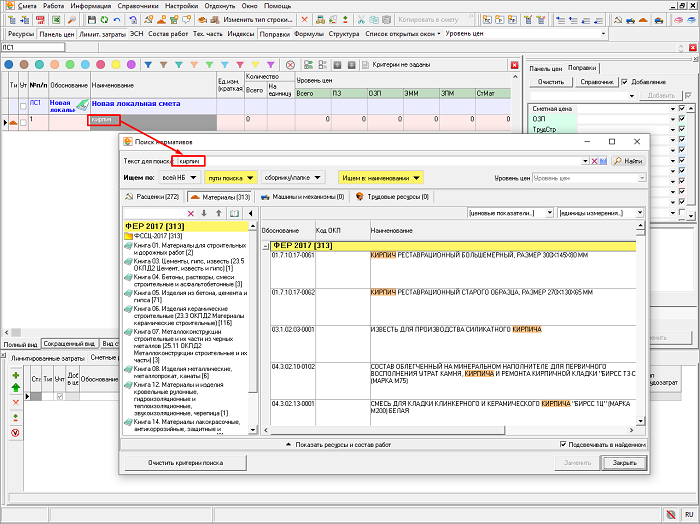Open the 'Справочники' menu
This screenshot has height=524, width=700.
(x=138, y=6)
